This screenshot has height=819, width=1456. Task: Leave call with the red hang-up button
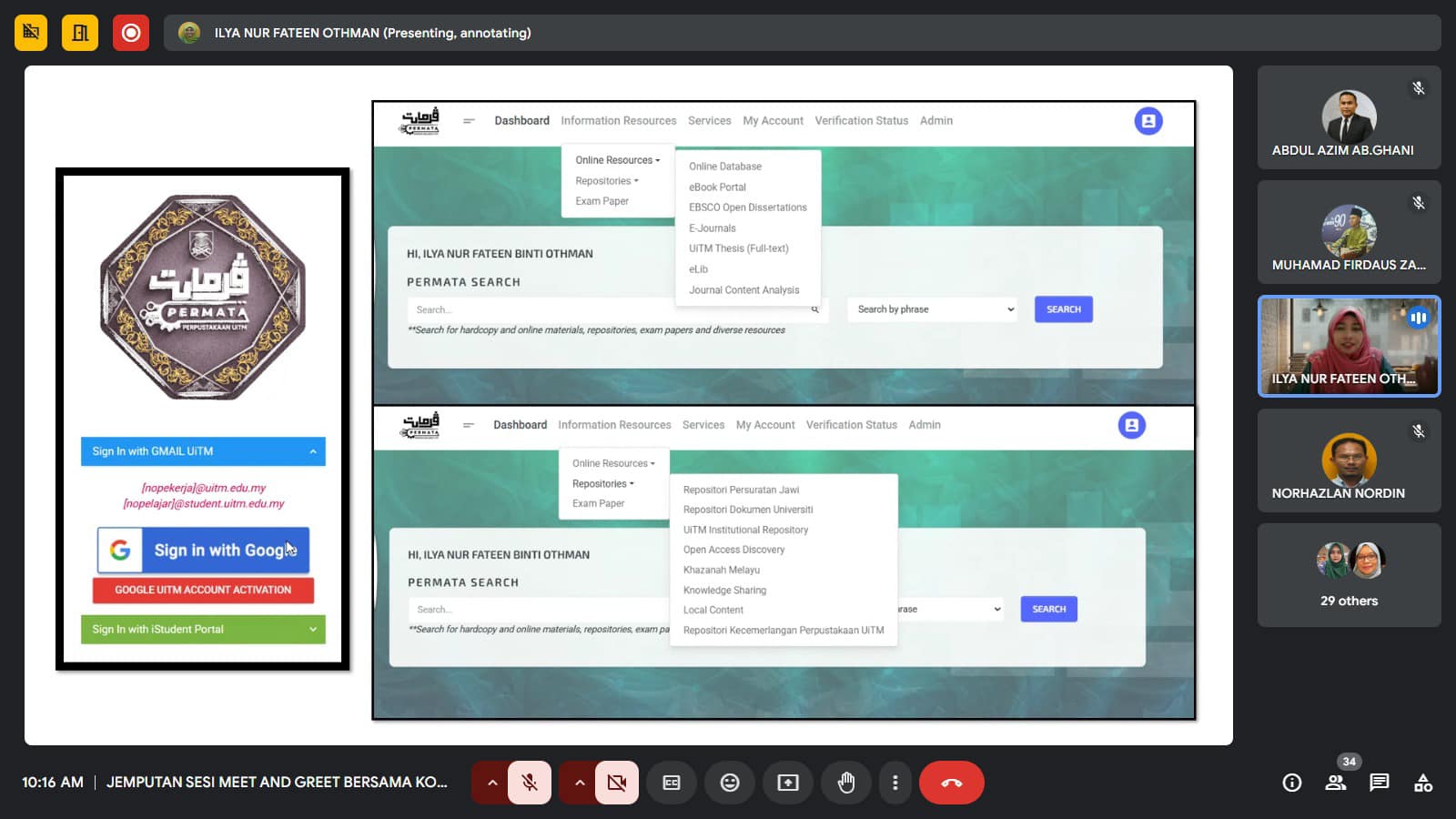pyautogui.click(x=952, y=783)
